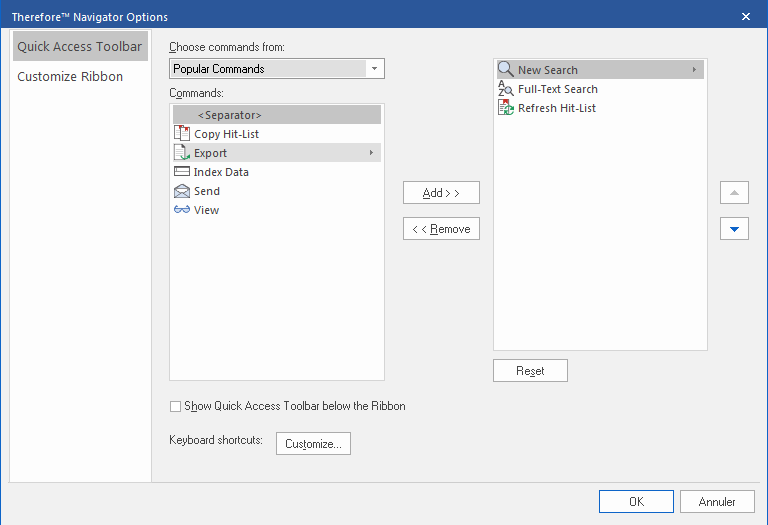Click the Refresh Hit-List icon
Viewport: 768px width, 525px height.
point(505,108)
